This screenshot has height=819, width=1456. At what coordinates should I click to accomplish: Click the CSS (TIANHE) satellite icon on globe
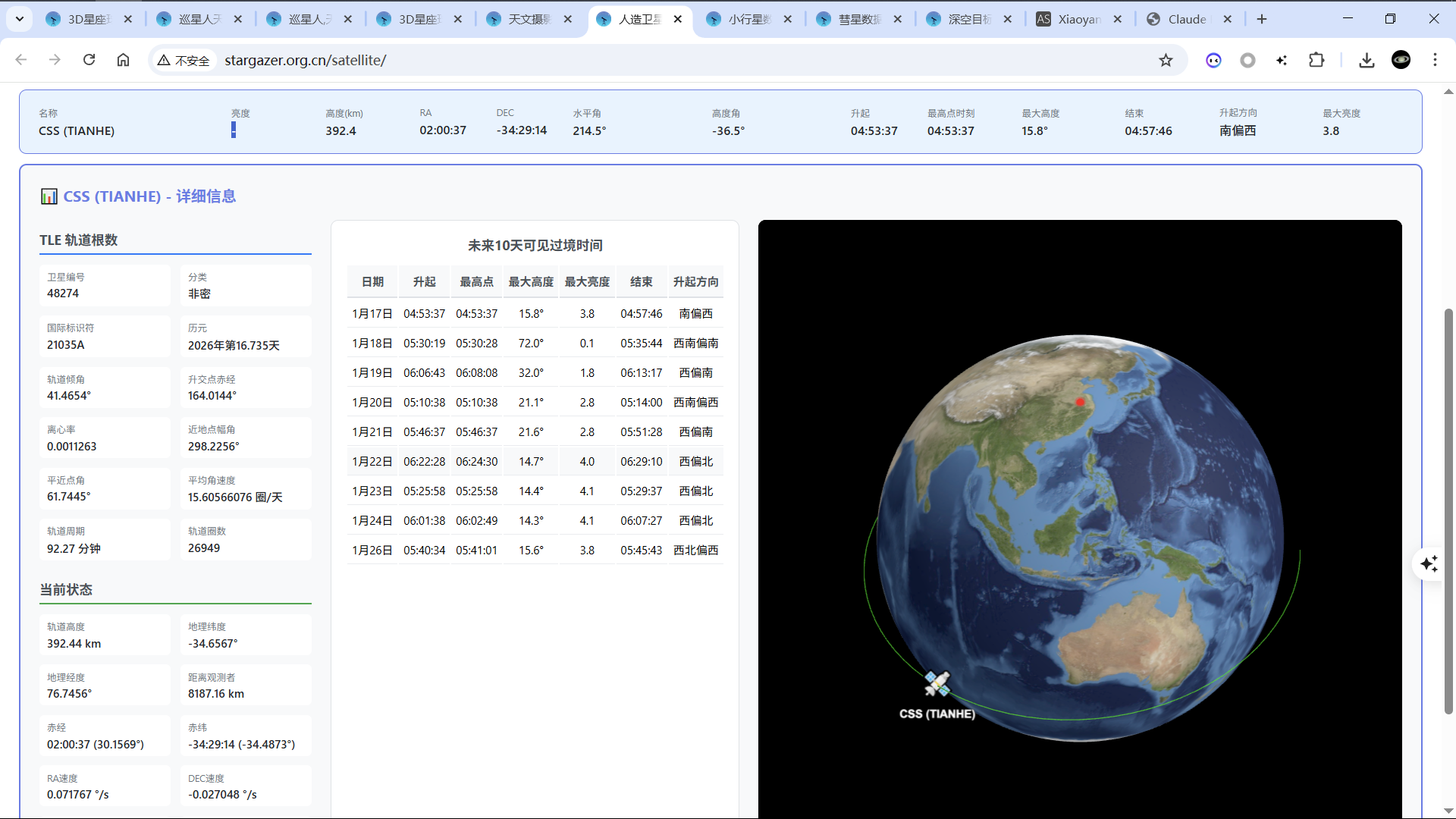click(x=937, y=683)
